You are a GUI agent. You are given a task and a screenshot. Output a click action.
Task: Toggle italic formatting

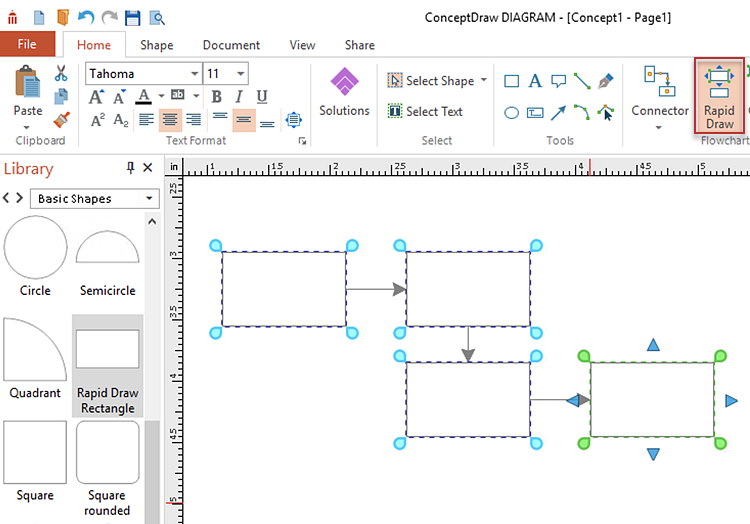(x=239, y=97)
